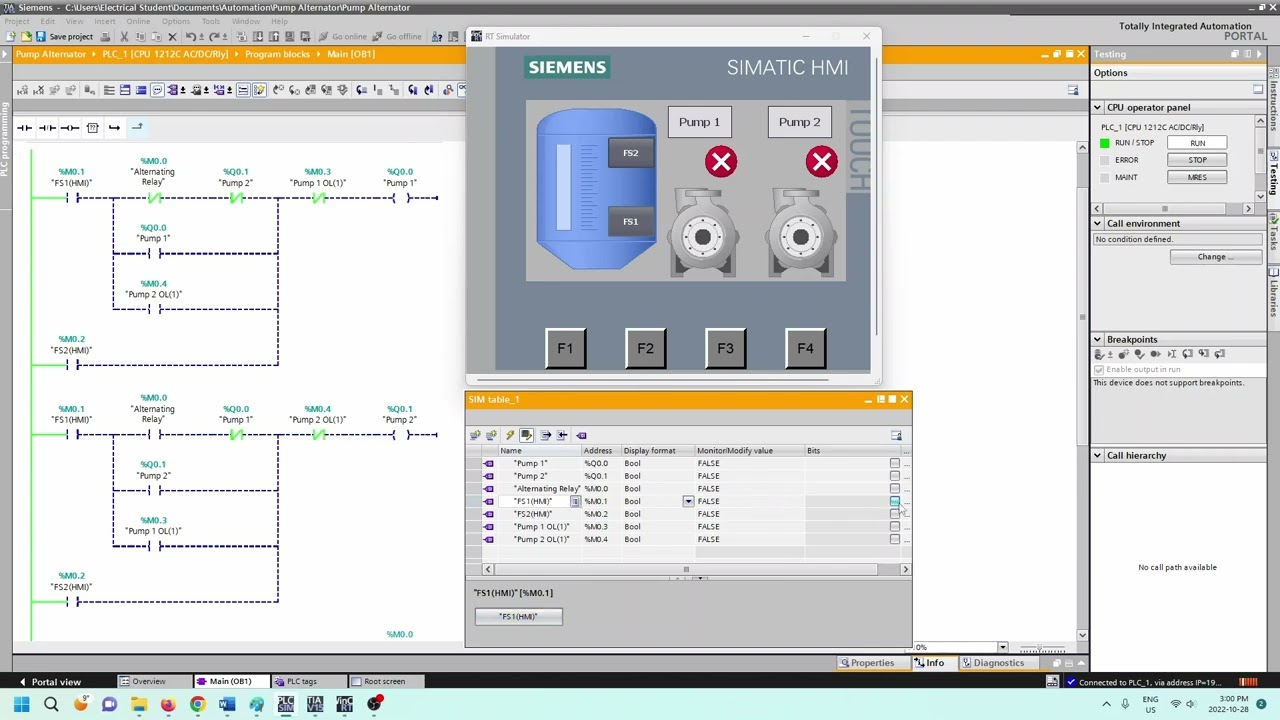This screenshot has height=720, width=1280.
Task: Click the Redo arrow icon
Action: click(x=213, y=36)
